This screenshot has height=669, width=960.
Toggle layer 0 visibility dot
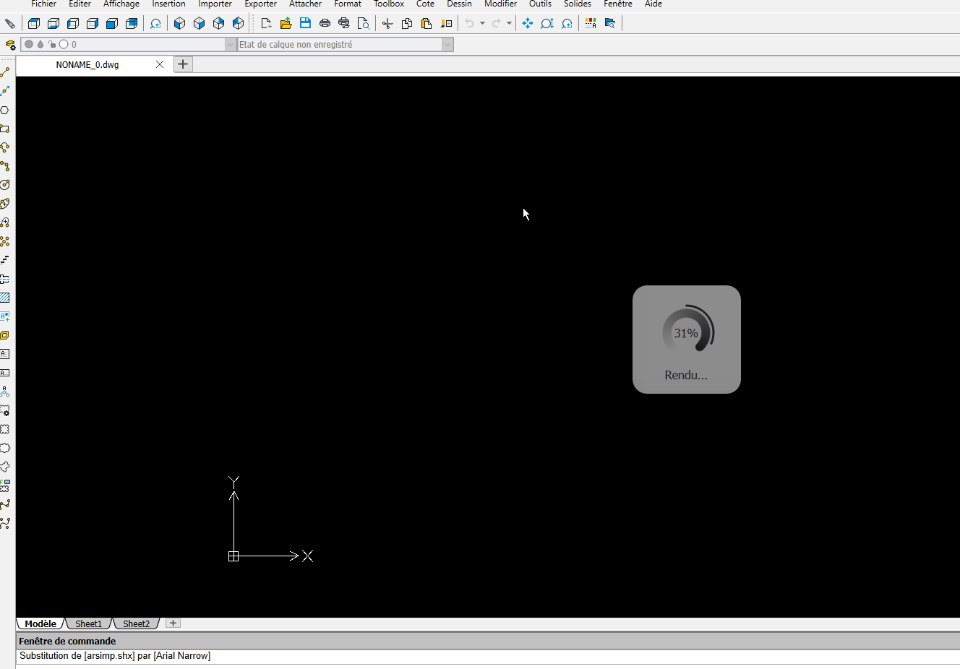point(29,45)
